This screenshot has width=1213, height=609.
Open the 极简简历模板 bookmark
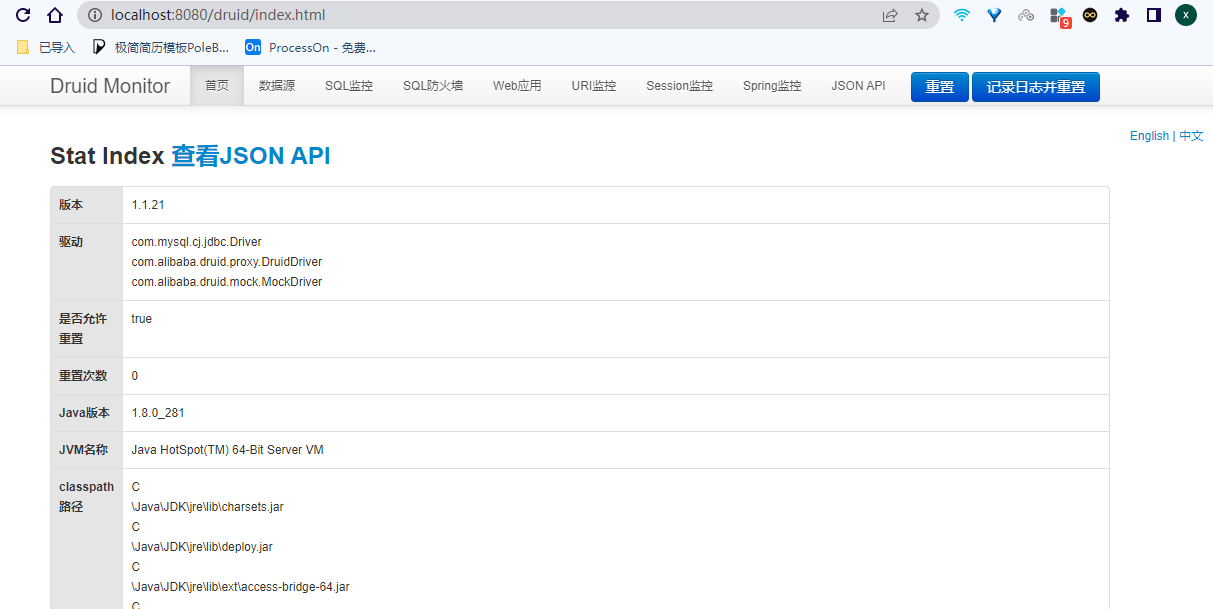[161, 47]
